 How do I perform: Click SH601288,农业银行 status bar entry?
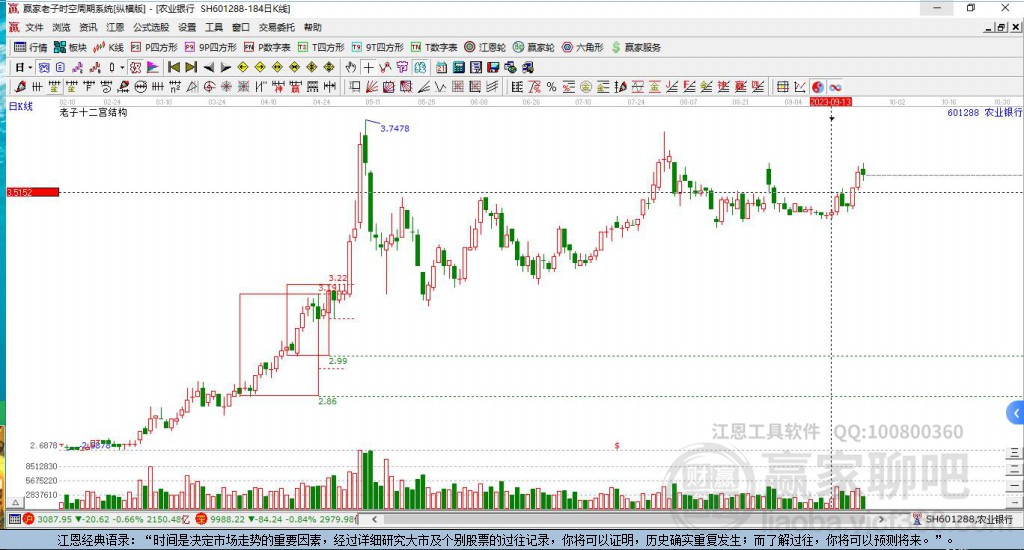point(961,519)
